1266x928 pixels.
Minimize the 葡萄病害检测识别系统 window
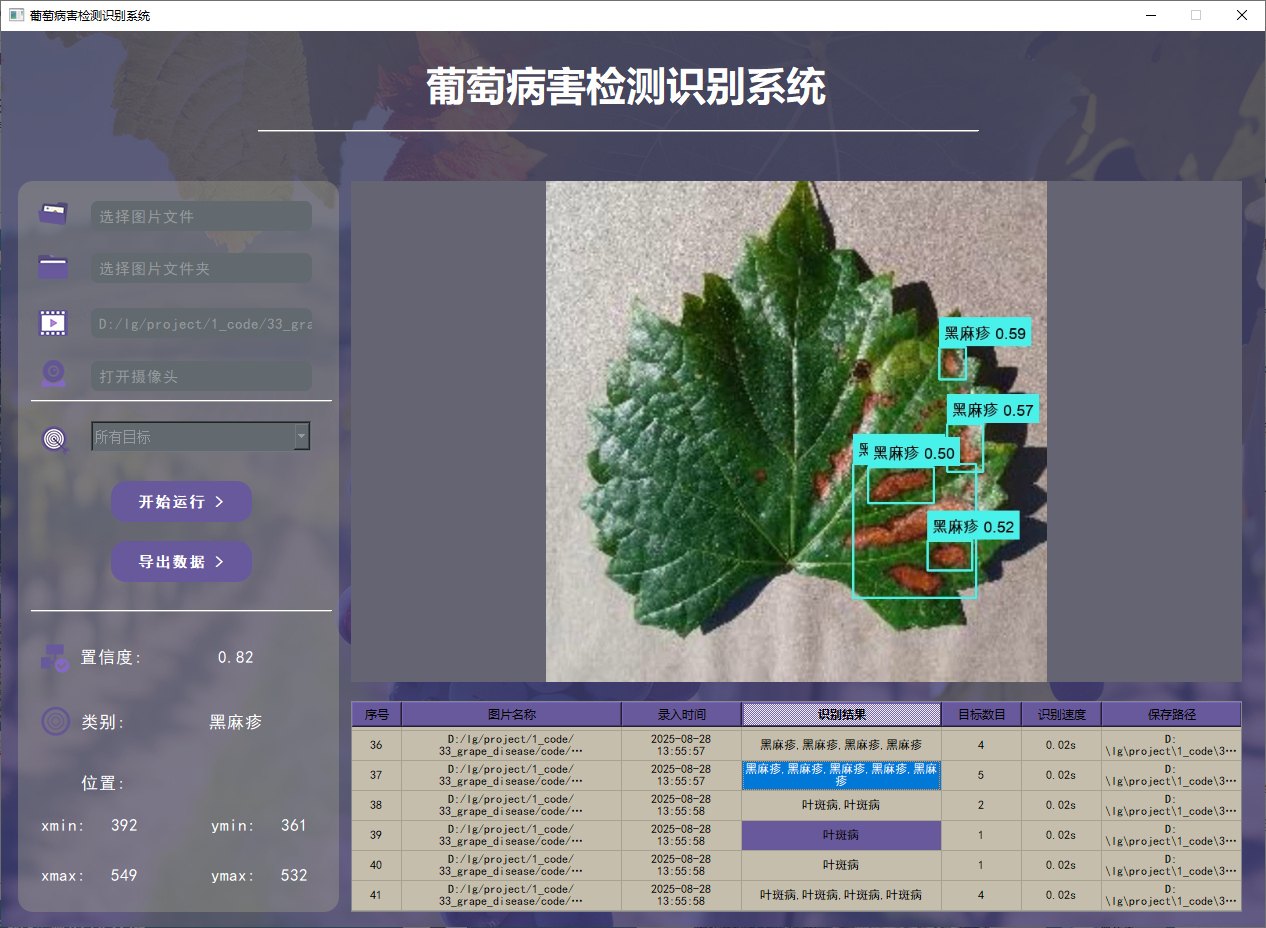tap(1150, 15)
